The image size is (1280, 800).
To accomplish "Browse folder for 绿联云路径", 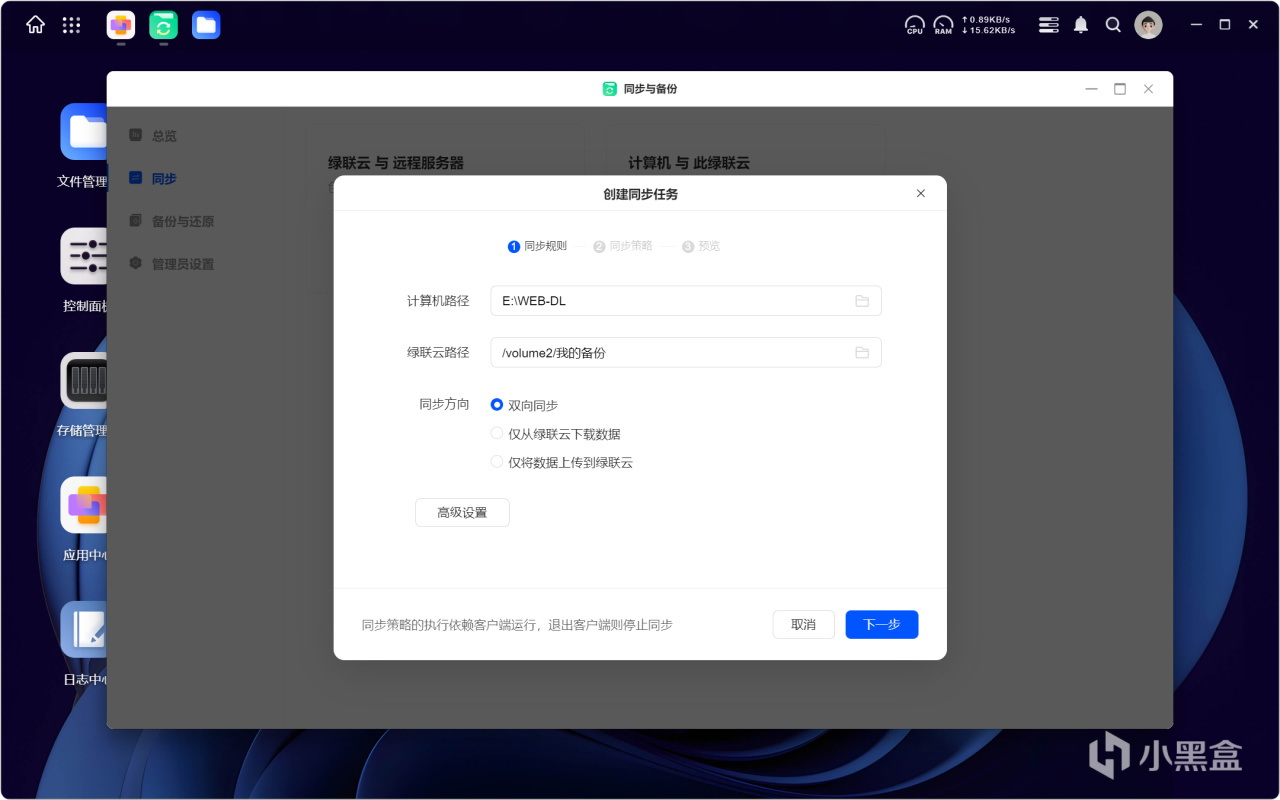I will click(862, 353).
